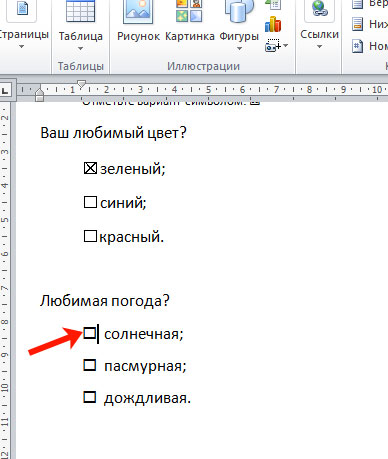The width and height of the screenshot is (388, 459).
Task: Click the word 'пасмурная;'
Action: (x=145, y=366)
